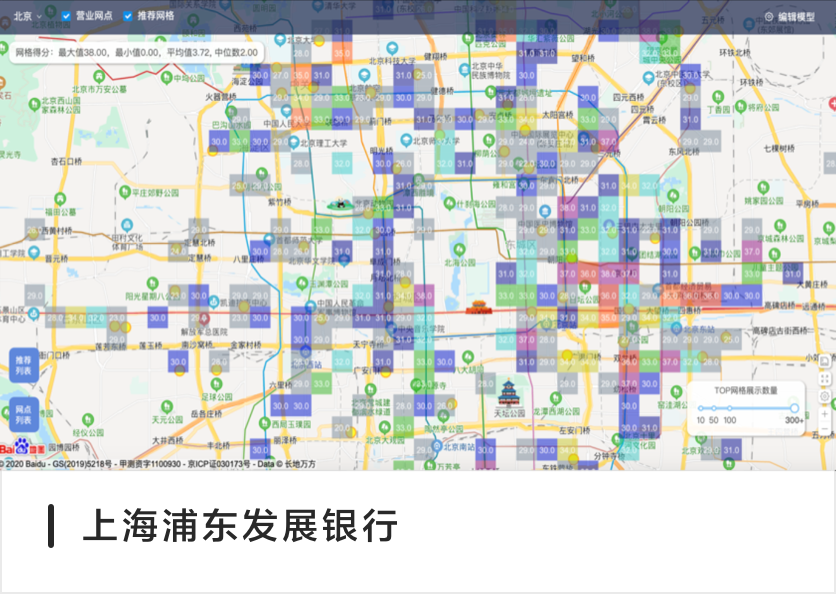Viewport: 836px width, 594px height.
Task: Click the 北京南站 station icon
Action: (437, 447)
